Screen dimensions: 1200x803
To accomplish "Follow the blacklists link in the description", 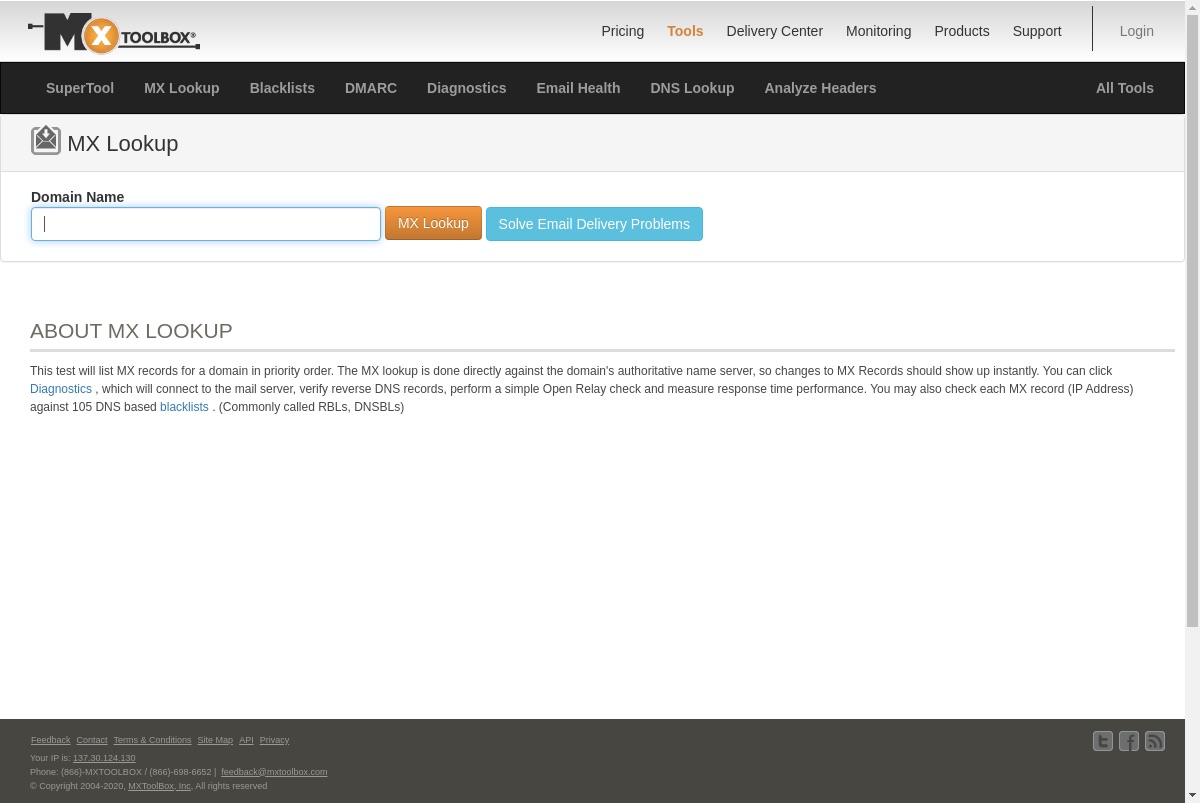I will 184,407.
